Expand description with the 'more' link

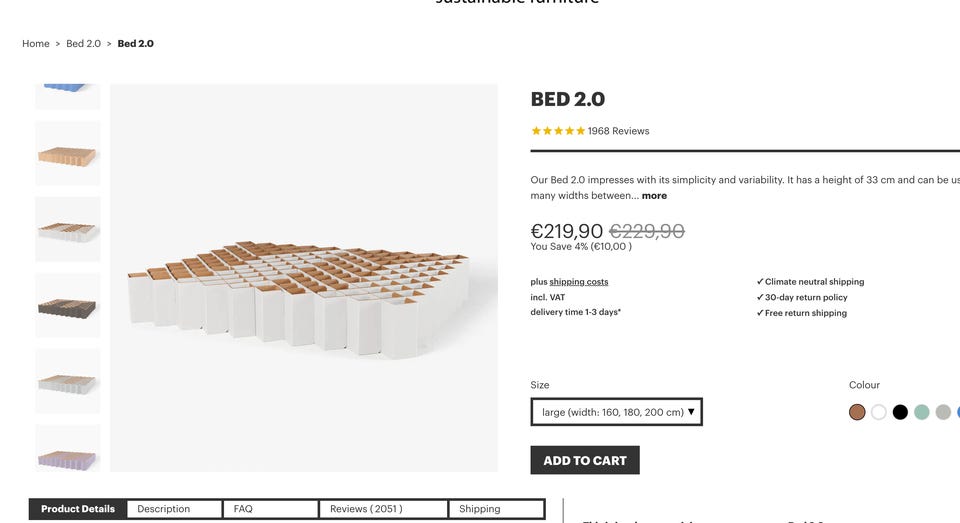coord(654,196)
